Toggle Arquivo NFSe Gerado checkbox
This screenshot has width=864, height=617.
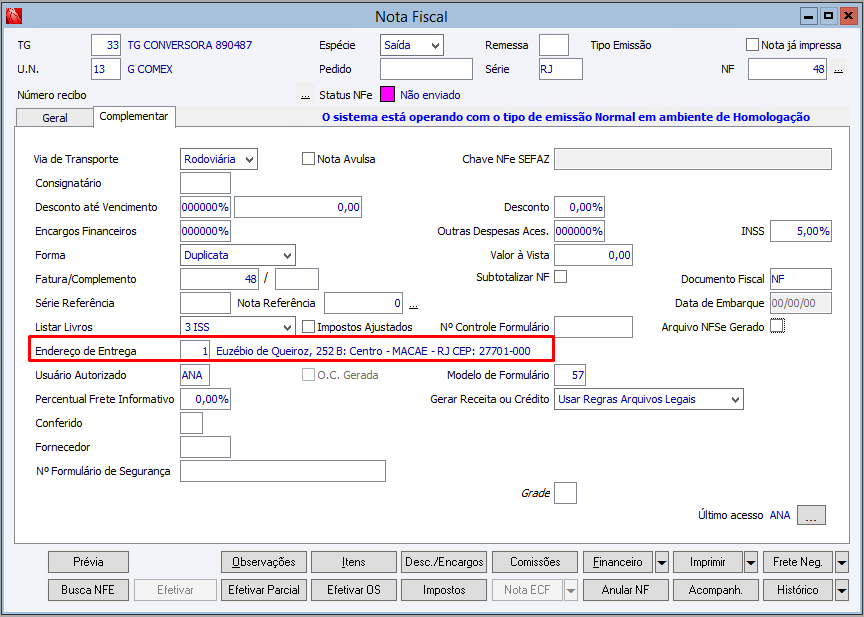(x=777, y=326)
